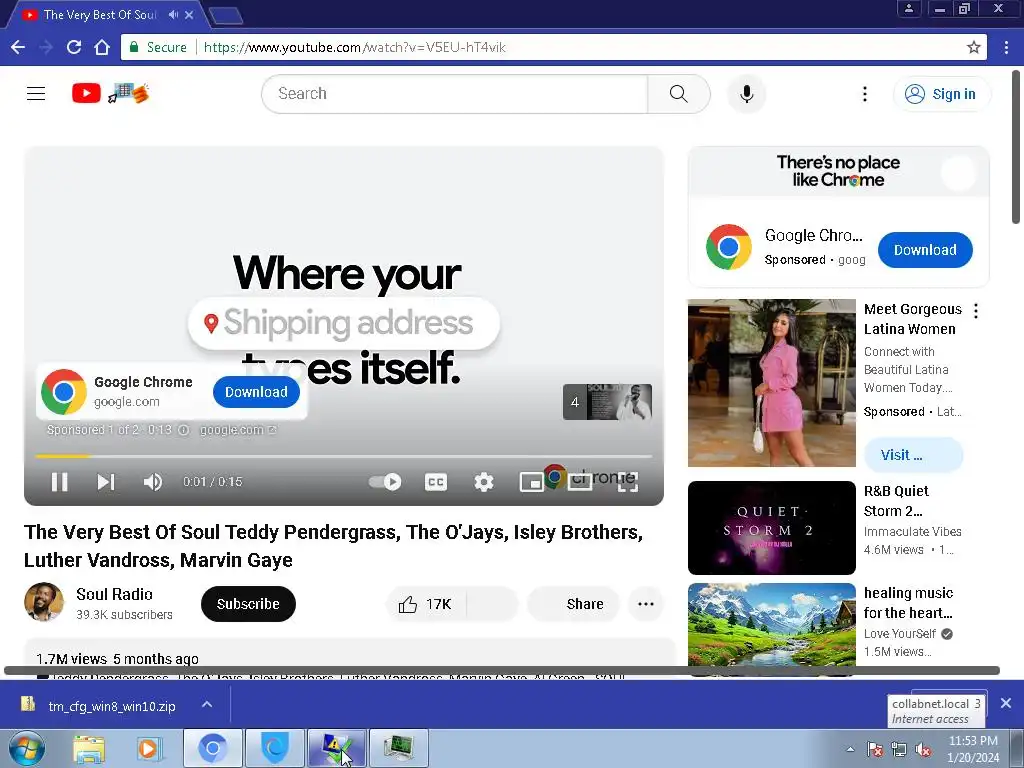Enter full screen on the video
The height and width of the screenshot is (768, 1024).
click(628, 482)
